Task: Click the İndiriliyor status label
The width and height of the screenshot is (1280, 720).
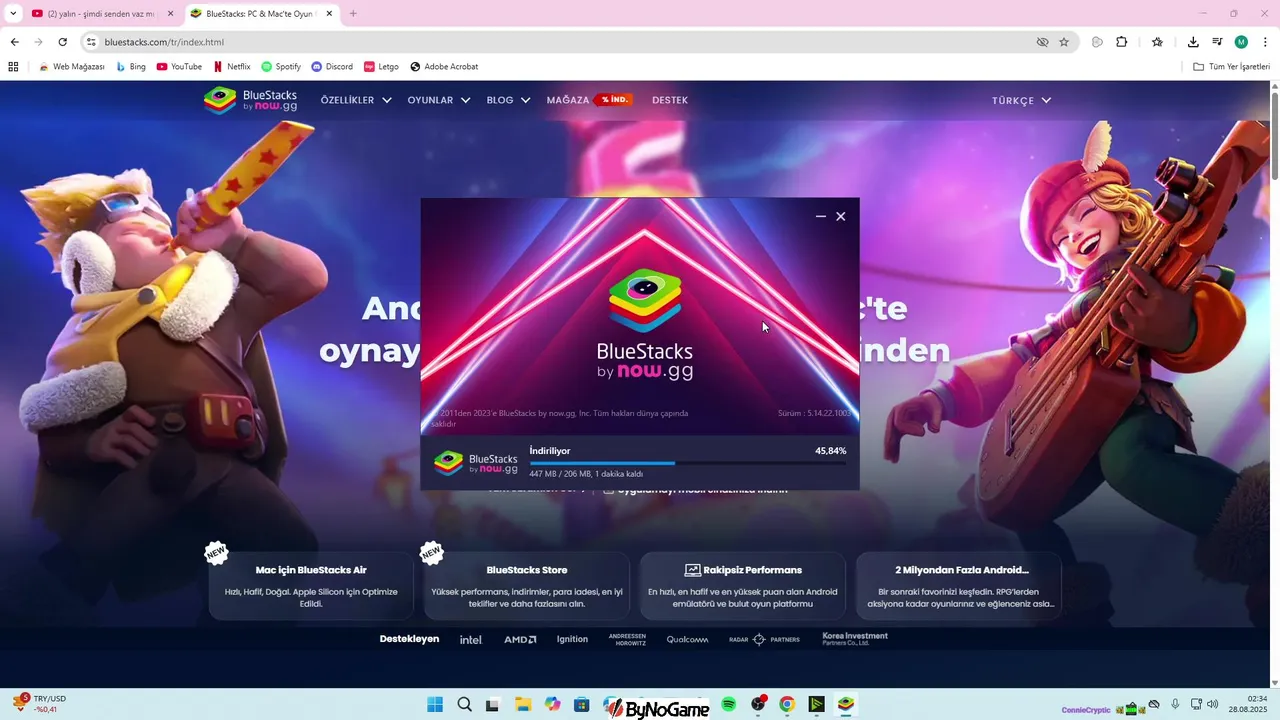Action: click(550, 451)
